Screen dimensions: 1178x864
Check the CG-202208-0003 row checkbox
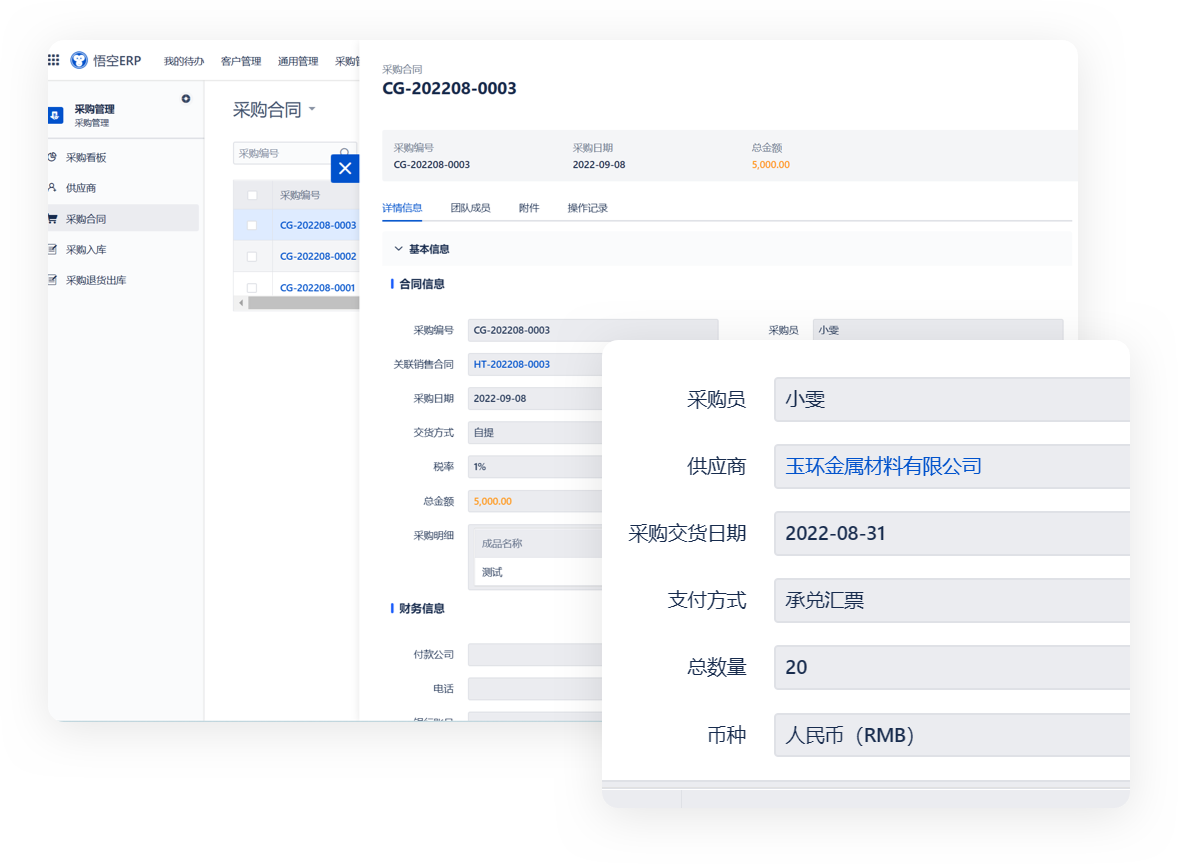(x=252, y=225)
